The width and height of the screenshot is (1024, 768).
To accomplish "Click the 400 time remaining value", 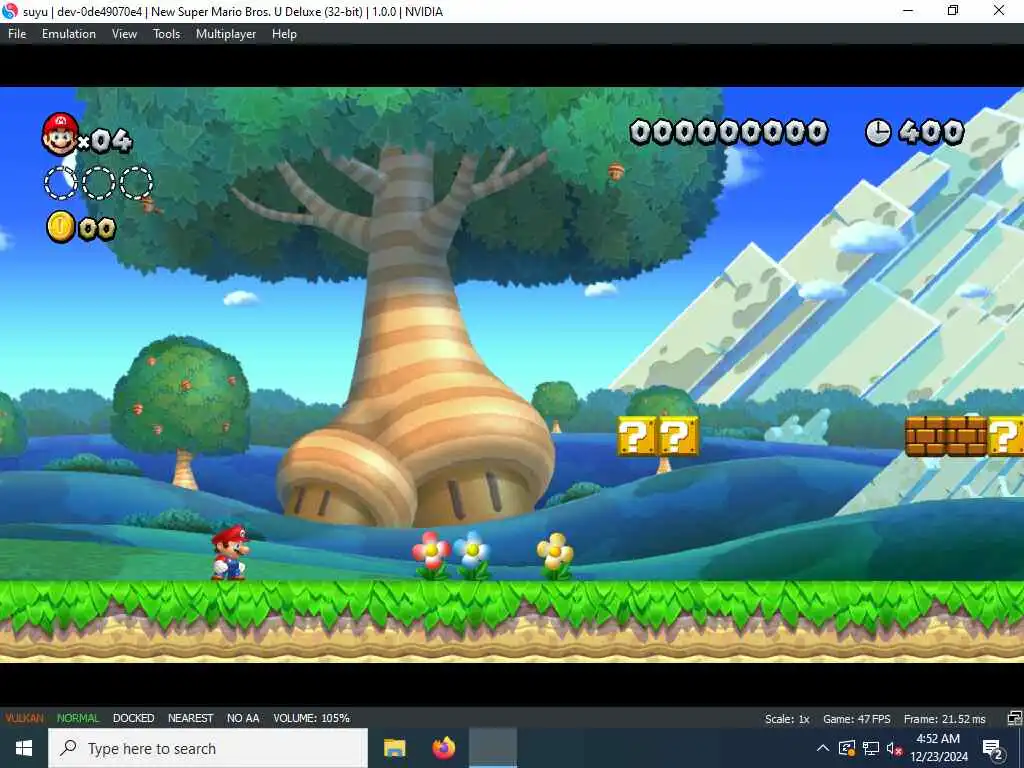I will pyautogui.click(x=931, y=132).
